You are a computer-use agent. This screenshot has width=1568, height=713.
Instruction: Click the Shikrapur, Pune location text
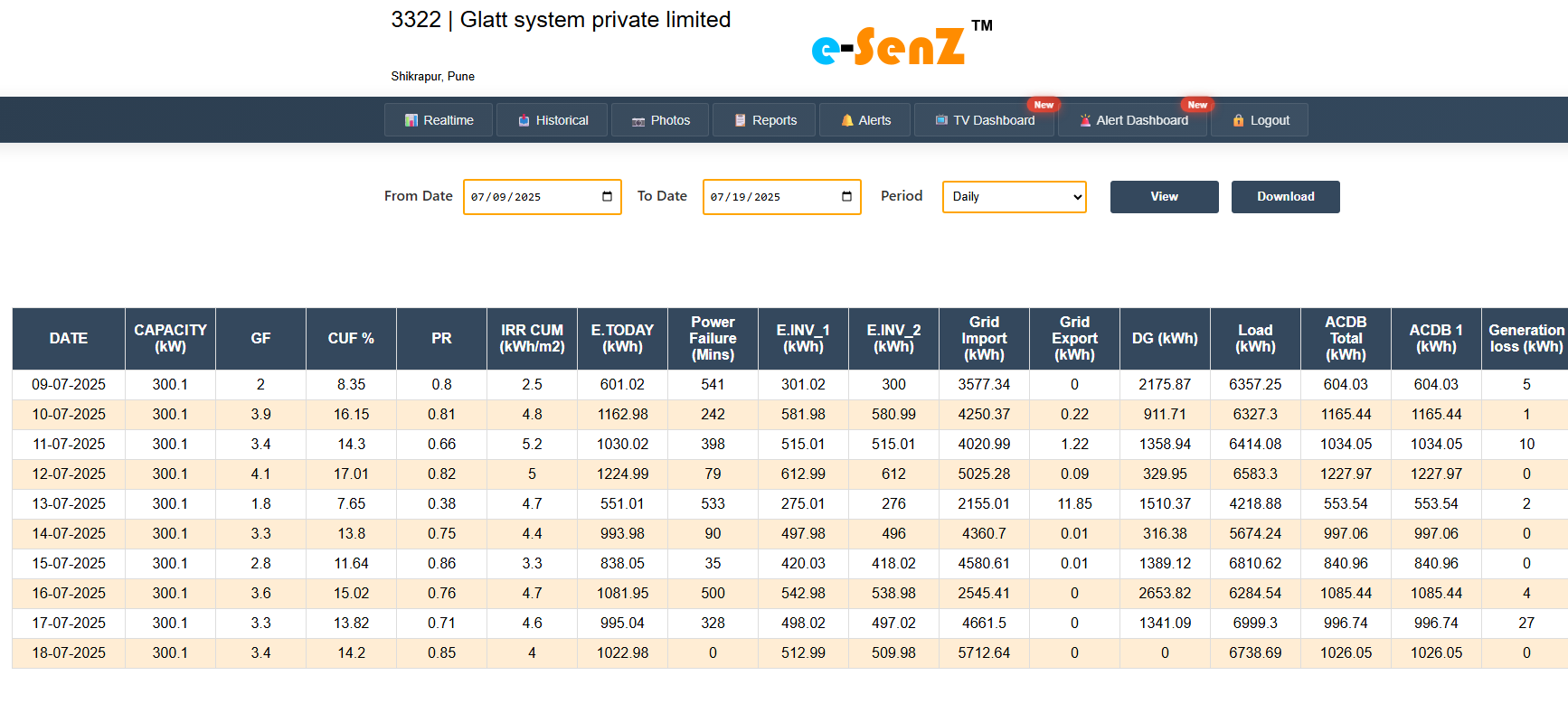(x=432, y=77)
